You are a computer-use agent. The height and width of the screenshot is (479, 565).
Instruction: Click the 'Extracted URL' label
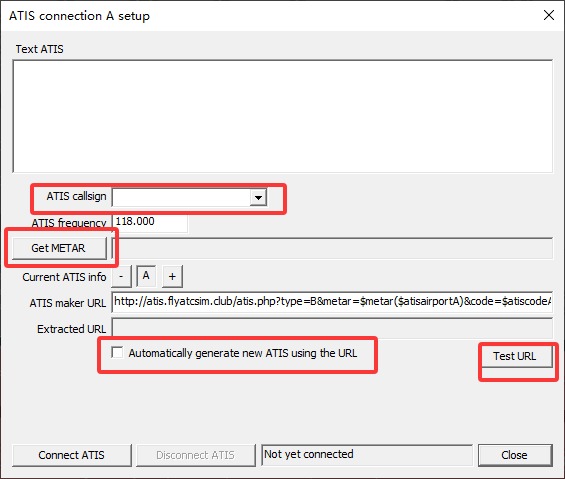pos(72,329)
